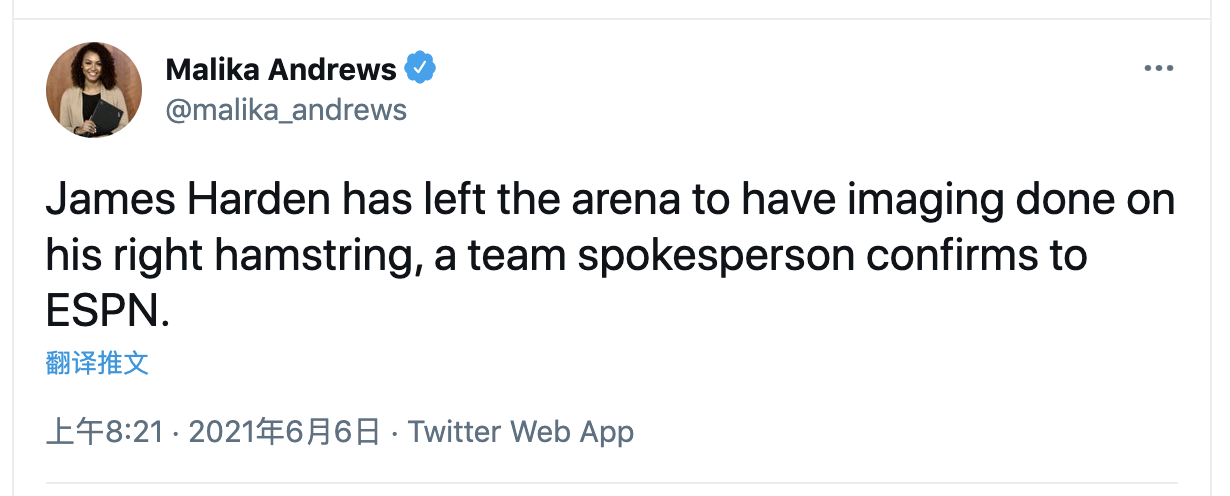The width and height of the screenshot is (1230, 496).
Task: Open Malika Andrews' profile picture
Action: 94,90
